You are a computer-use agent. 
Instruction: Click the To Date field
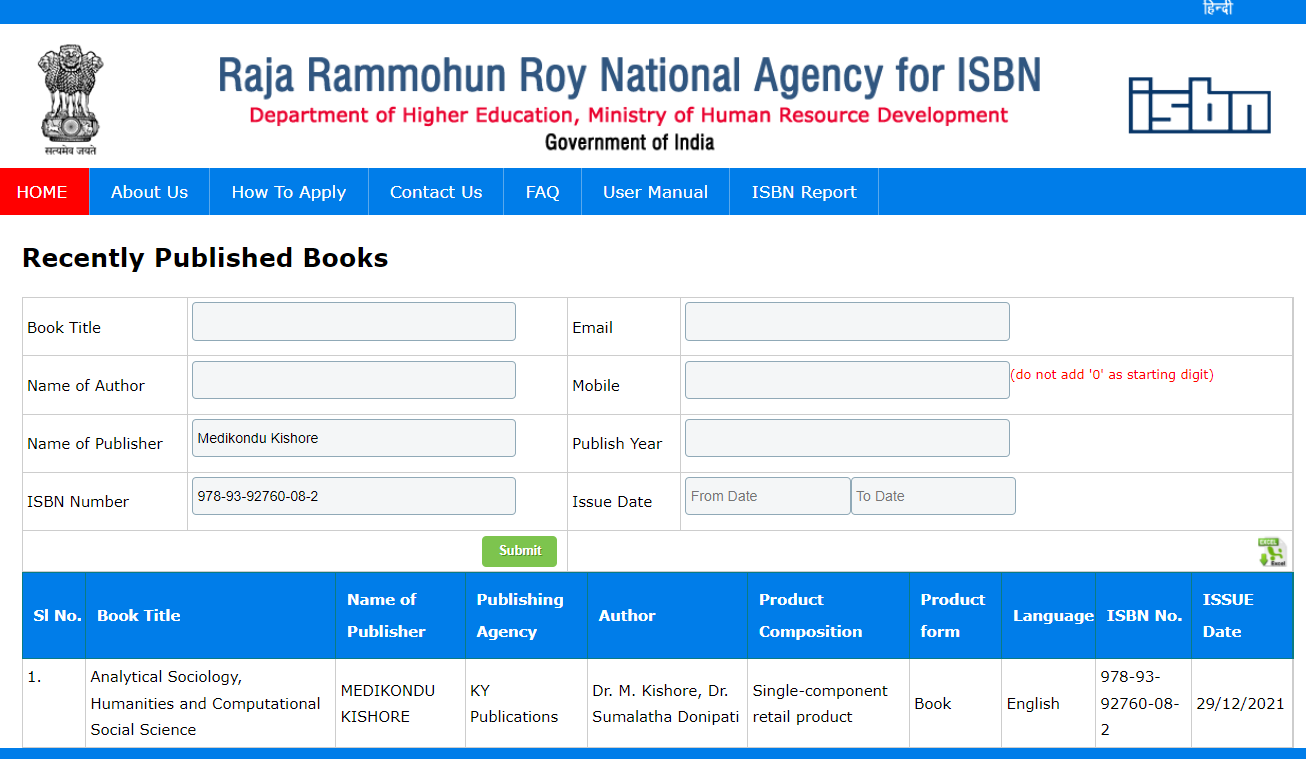(x=933, y=496)
